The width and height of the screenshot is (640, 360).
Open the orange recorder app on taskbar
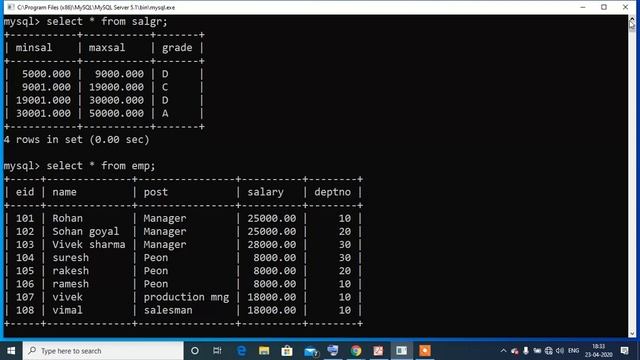pyautogui.click(x=425, y=351)
